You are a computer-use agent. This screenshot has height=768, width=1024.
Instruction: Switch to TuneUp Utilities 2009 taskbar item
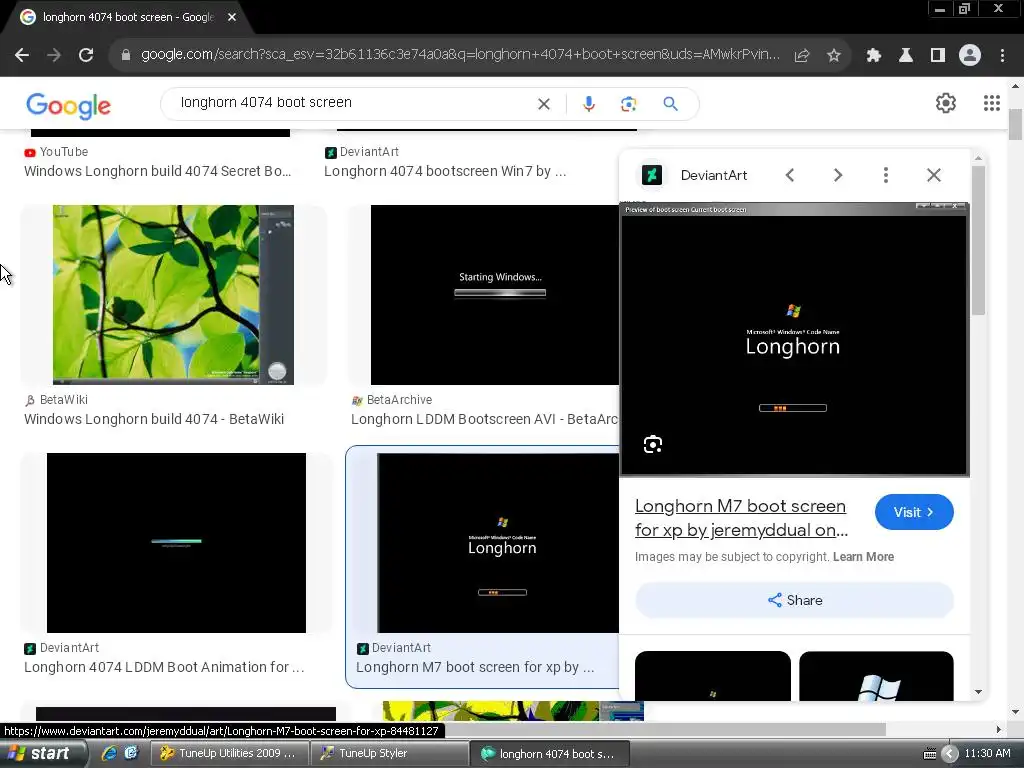[x=229, y=754]
